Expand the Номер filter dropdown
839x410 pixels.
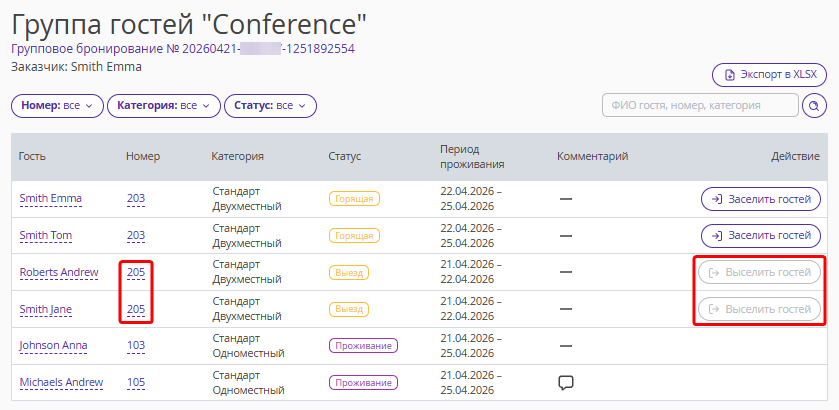(57, 105)
